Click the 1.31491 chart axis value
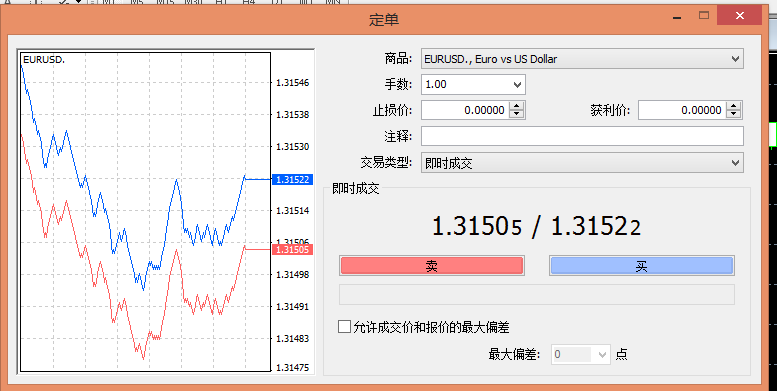777x391 pixels. 292,307
